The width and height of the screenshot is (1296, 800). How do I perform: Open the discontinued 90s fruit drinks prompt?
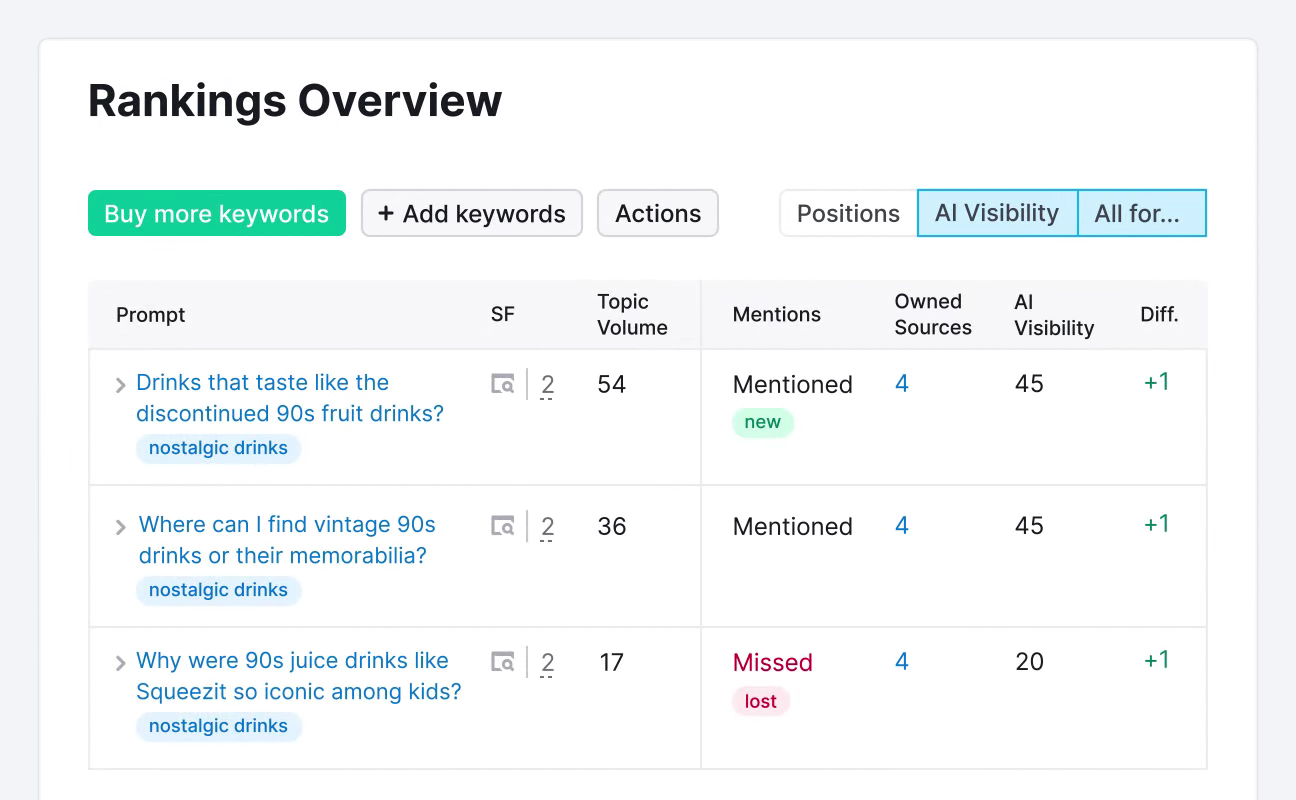[x=290, y=398]
